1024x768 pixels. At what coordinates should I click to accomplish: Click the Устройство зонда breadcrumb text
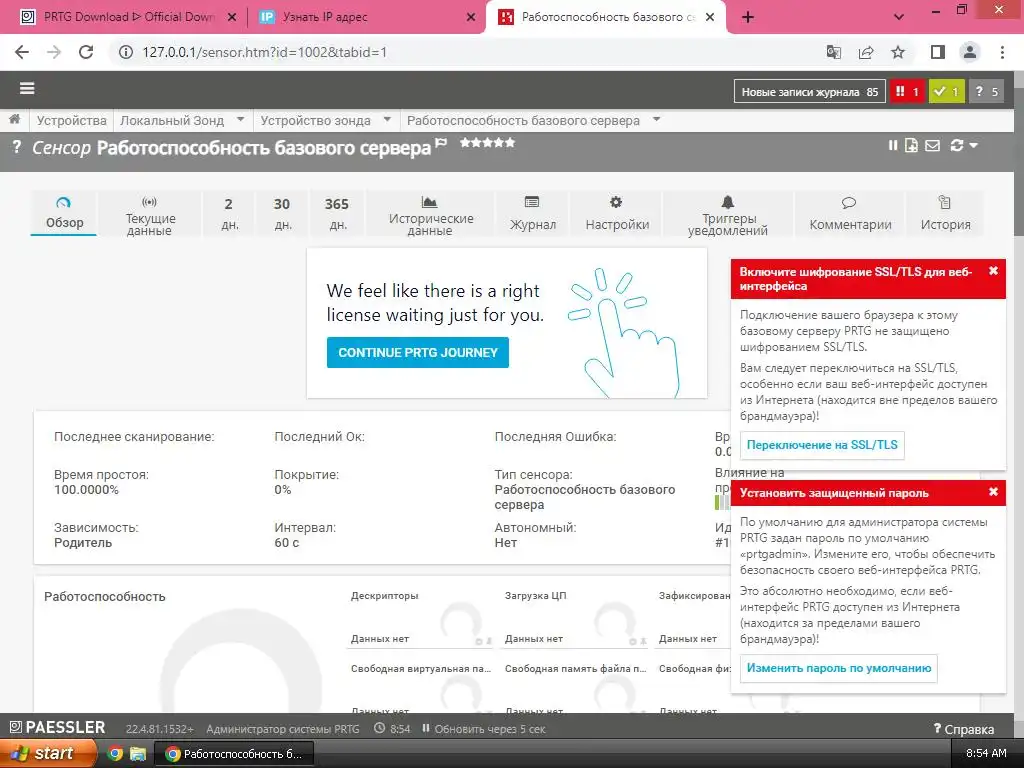coord(315,120)
